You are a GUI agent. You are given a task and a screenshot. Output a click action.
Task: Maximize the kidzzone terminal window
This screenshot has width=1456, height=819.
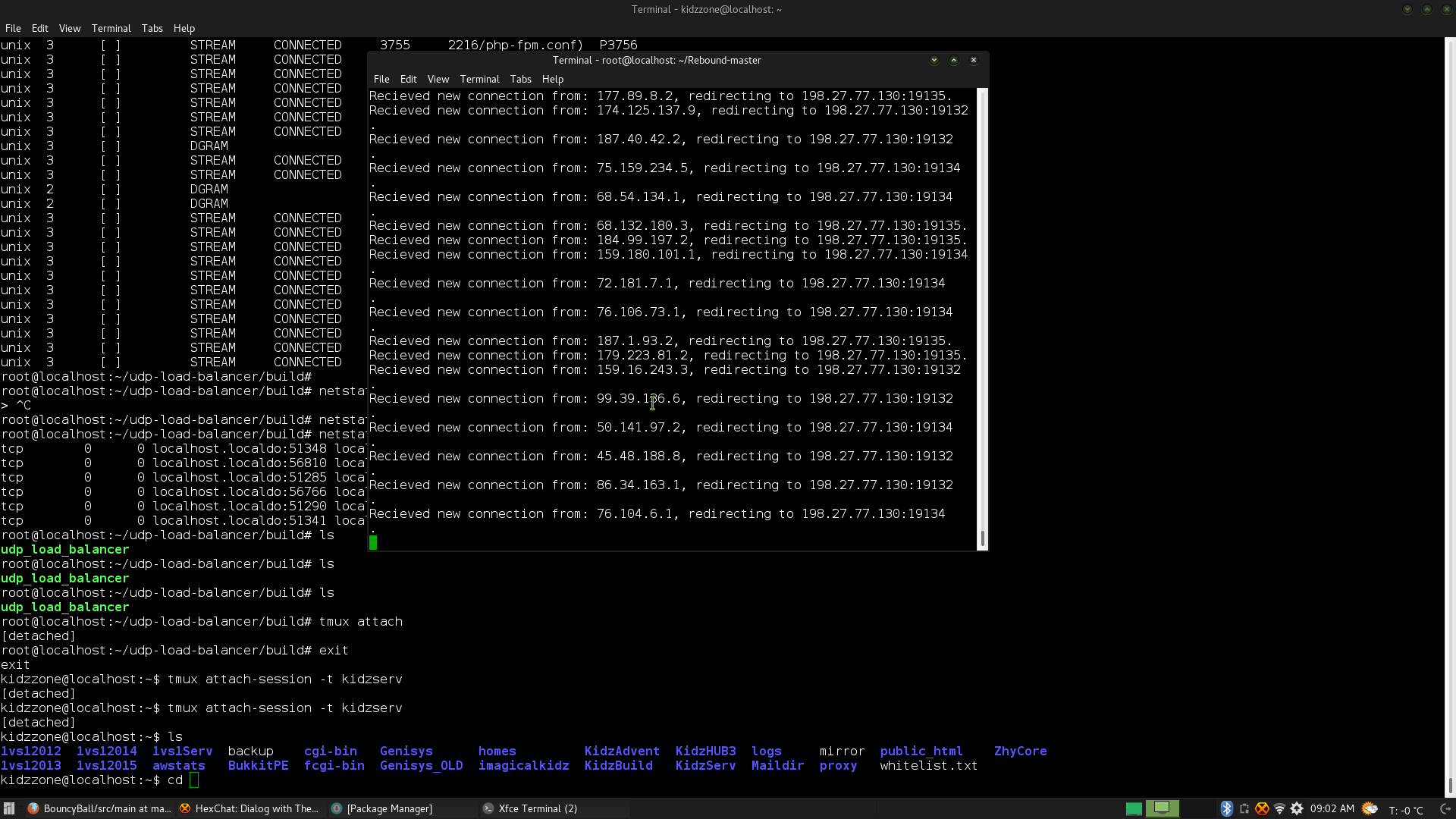(x=1427, y=9)
